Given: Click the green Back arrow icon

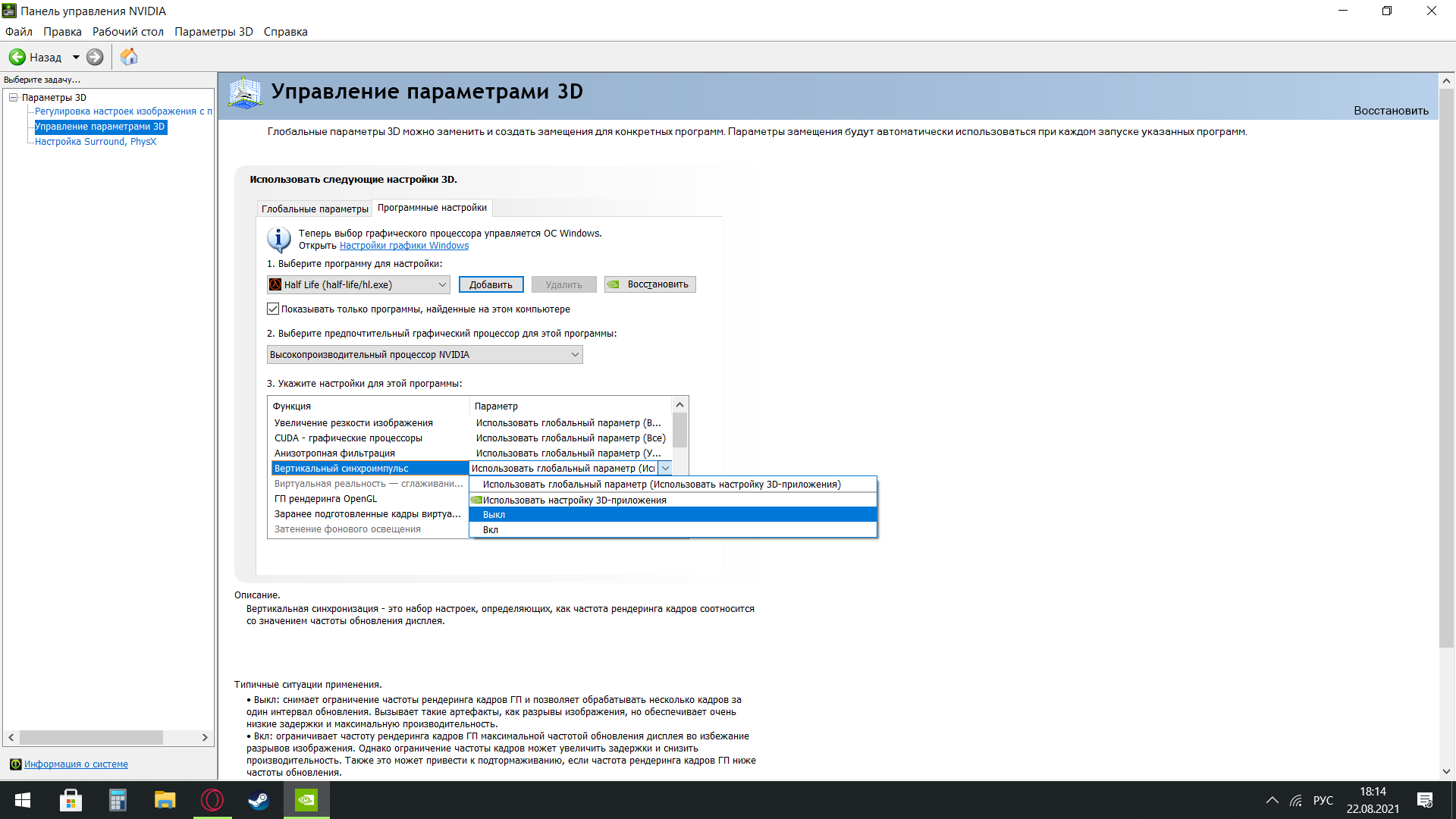Looking at the screenshot, I should tap(17, 57).
